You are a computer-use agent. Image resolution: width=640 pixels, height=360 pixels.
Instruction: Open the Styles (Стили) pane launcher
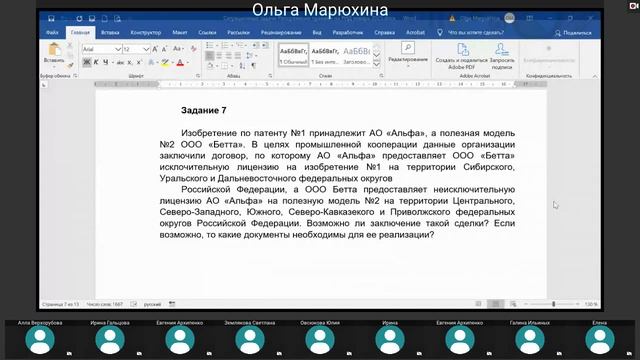[381, 76]
